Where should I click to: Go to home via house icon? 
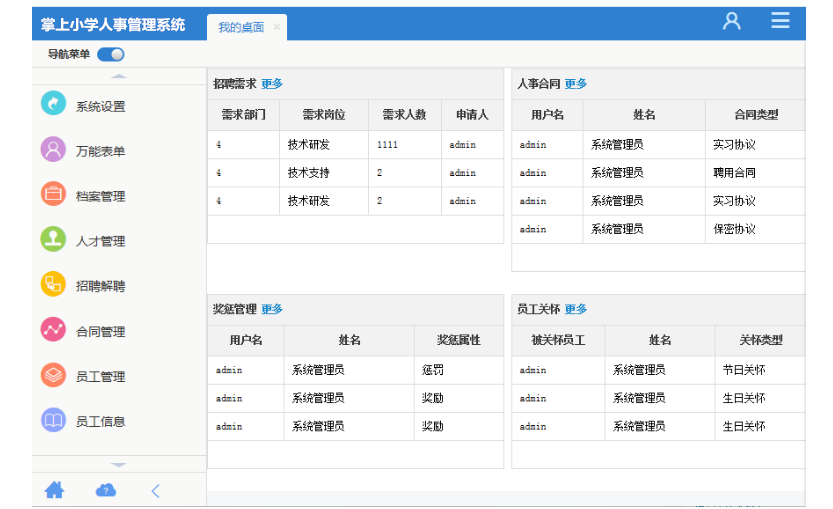[54, 490]
